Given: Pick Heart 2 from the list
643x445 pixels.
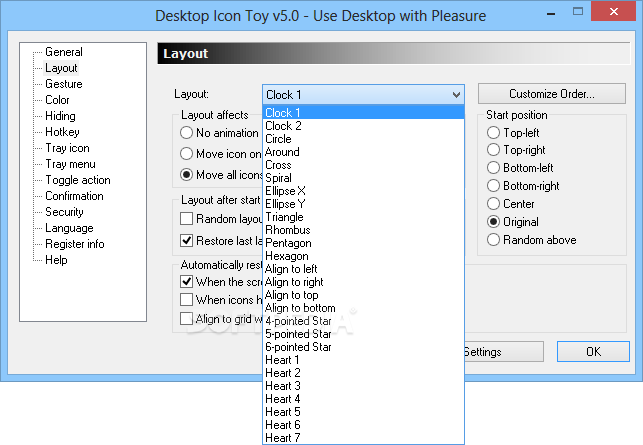Looking at the screenshot, I should point(363,373).
